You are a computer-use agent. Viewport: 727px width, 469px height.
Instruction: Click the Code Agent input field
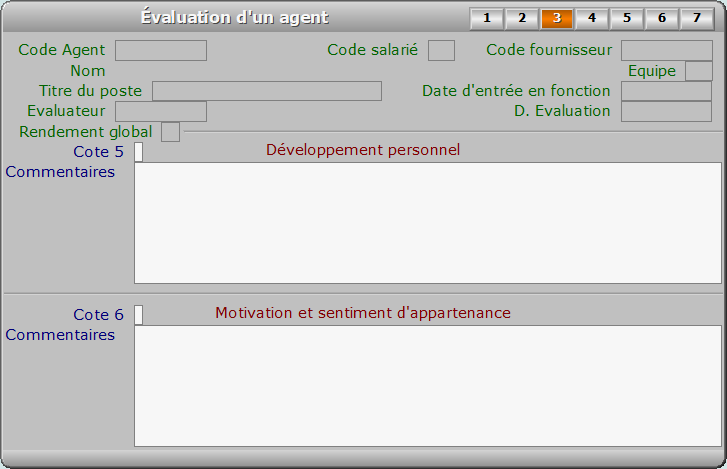point(161,51)
